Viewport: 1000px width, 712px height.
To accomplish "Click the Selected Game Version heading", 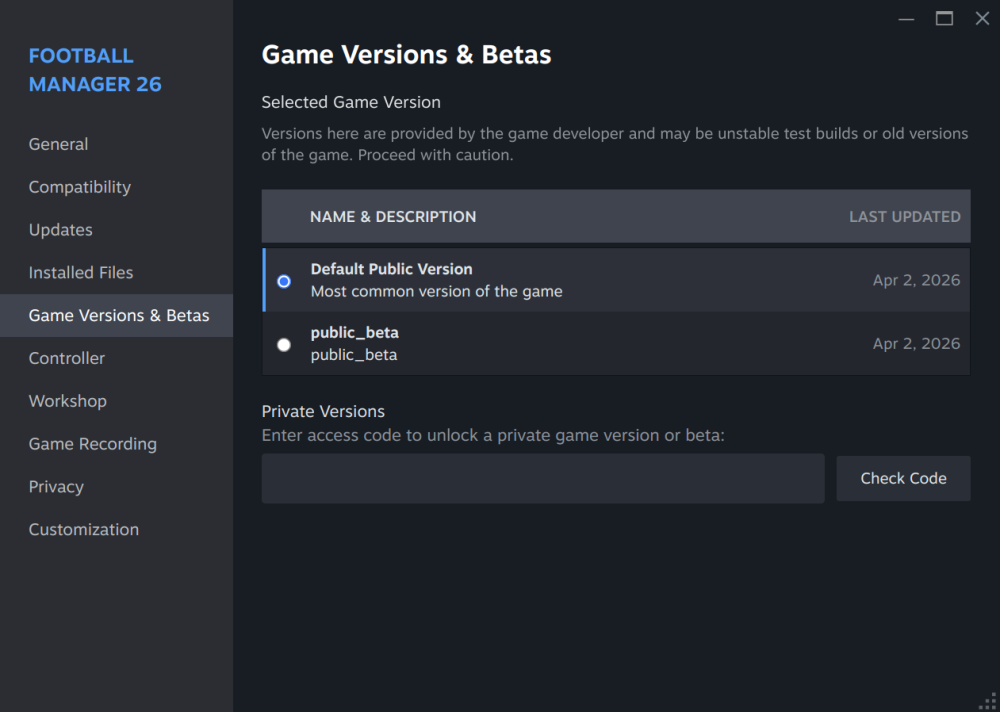I will [351, 102].
